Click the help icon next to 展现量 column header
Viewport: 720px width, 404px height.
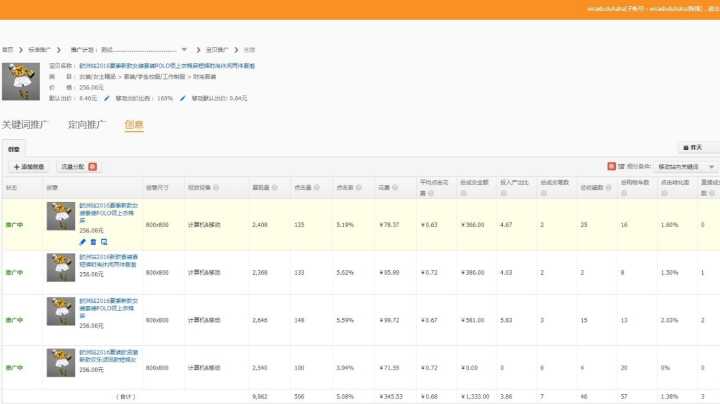pyautogui.click(x=274, y=187)
